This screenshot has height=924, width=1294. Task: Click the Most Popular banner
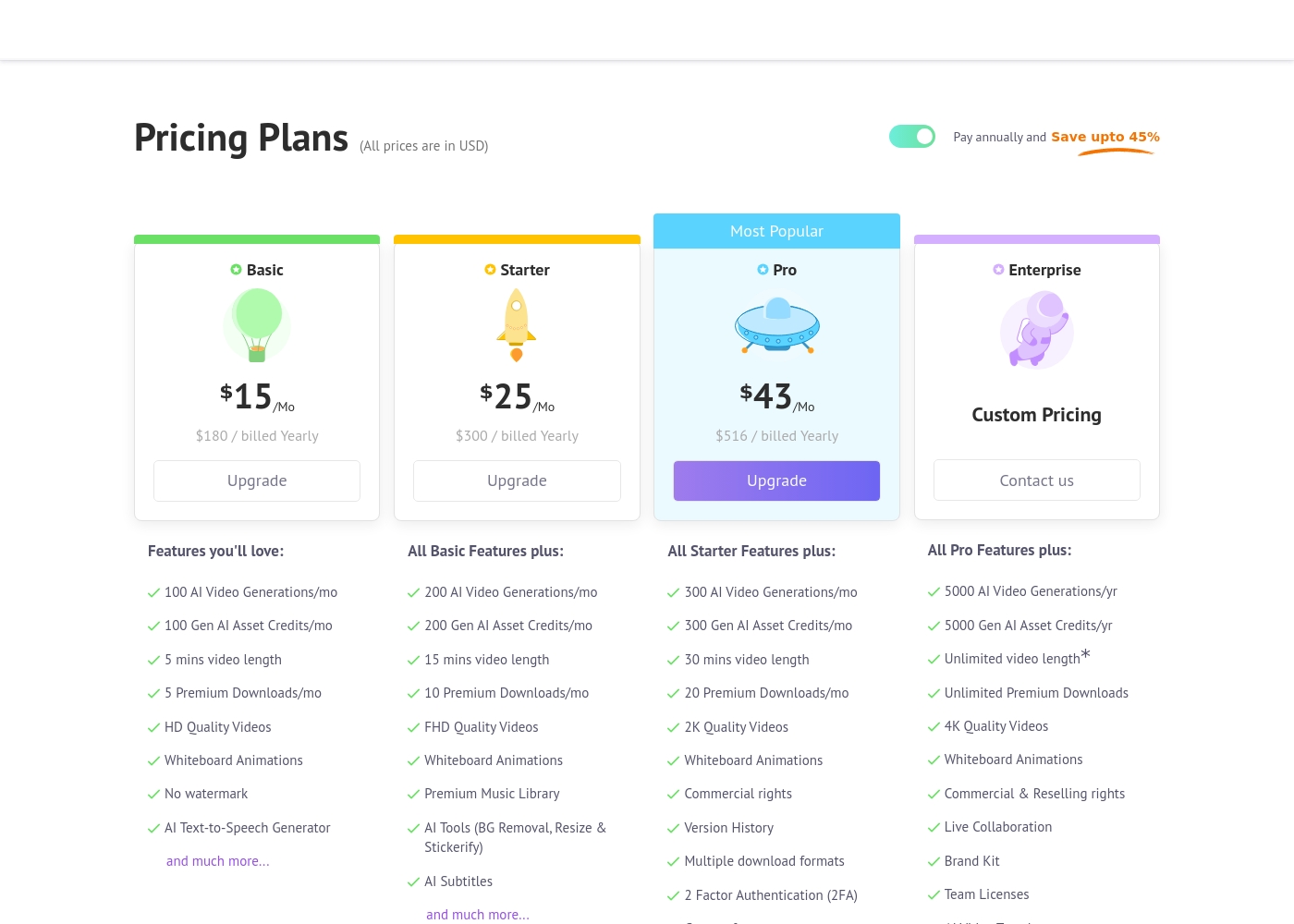pyautogui.click(x=777, y=231)
